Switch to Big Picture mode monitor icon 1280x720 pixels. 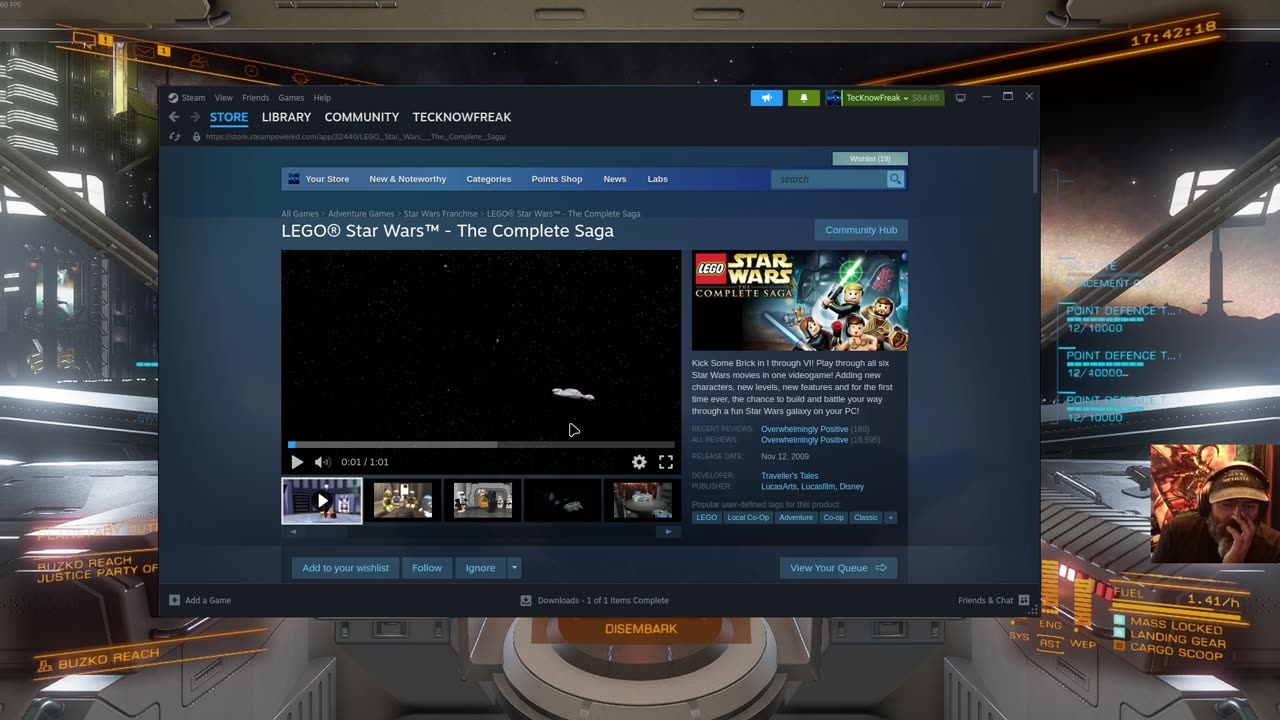point(961,98)
